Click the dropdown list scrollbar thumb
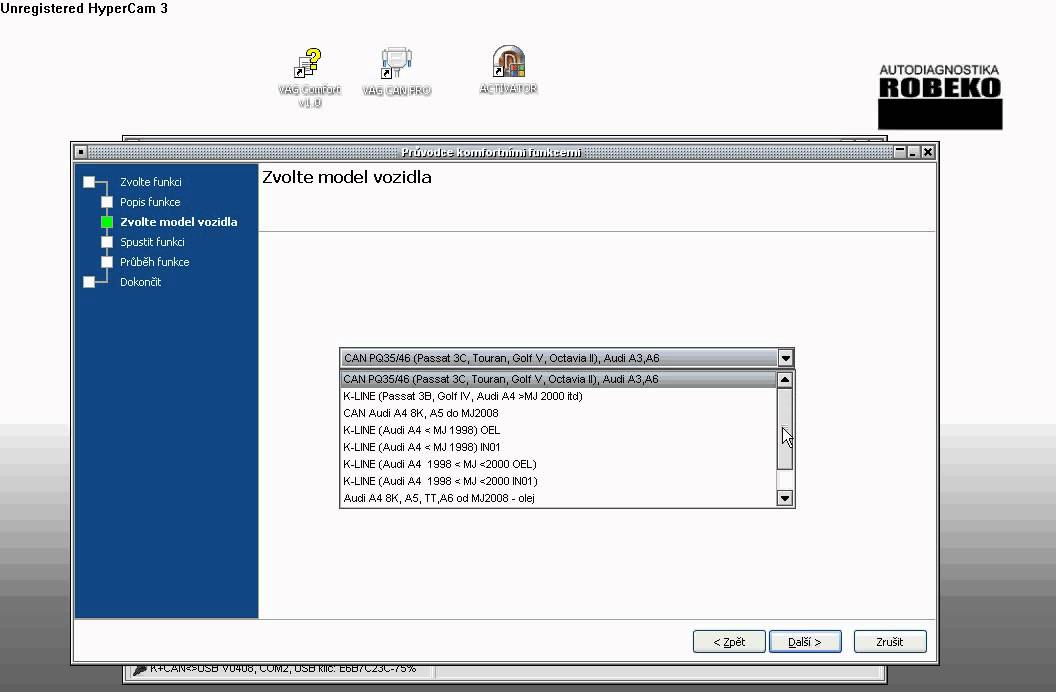This screenshot has width=1056, height=692. coord(785,429)
